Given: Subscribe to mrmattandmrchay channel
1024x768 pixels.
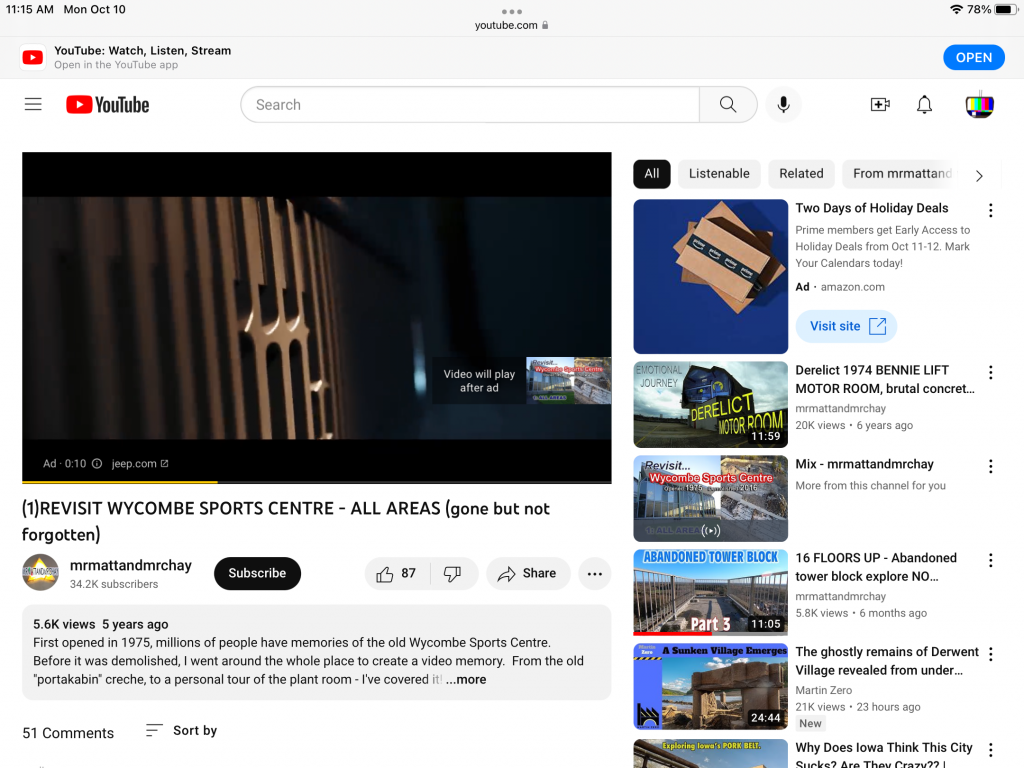Looking at the screenshot, I should (x=257, y=573).
